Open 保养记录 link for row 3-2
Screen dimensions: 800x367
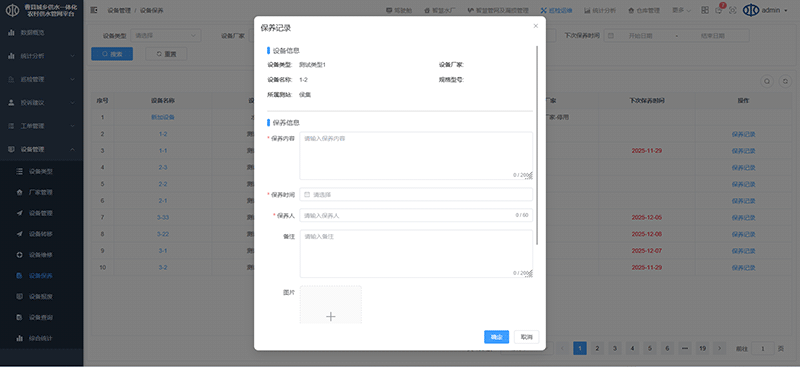pyautogui.click(x=743, y=267)
